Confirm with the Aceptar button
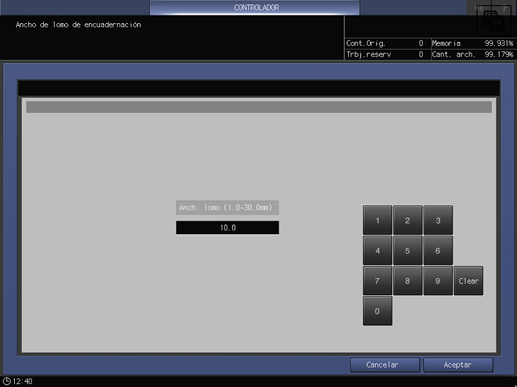This screenshot has height=387, width=517. pos(458,365)
